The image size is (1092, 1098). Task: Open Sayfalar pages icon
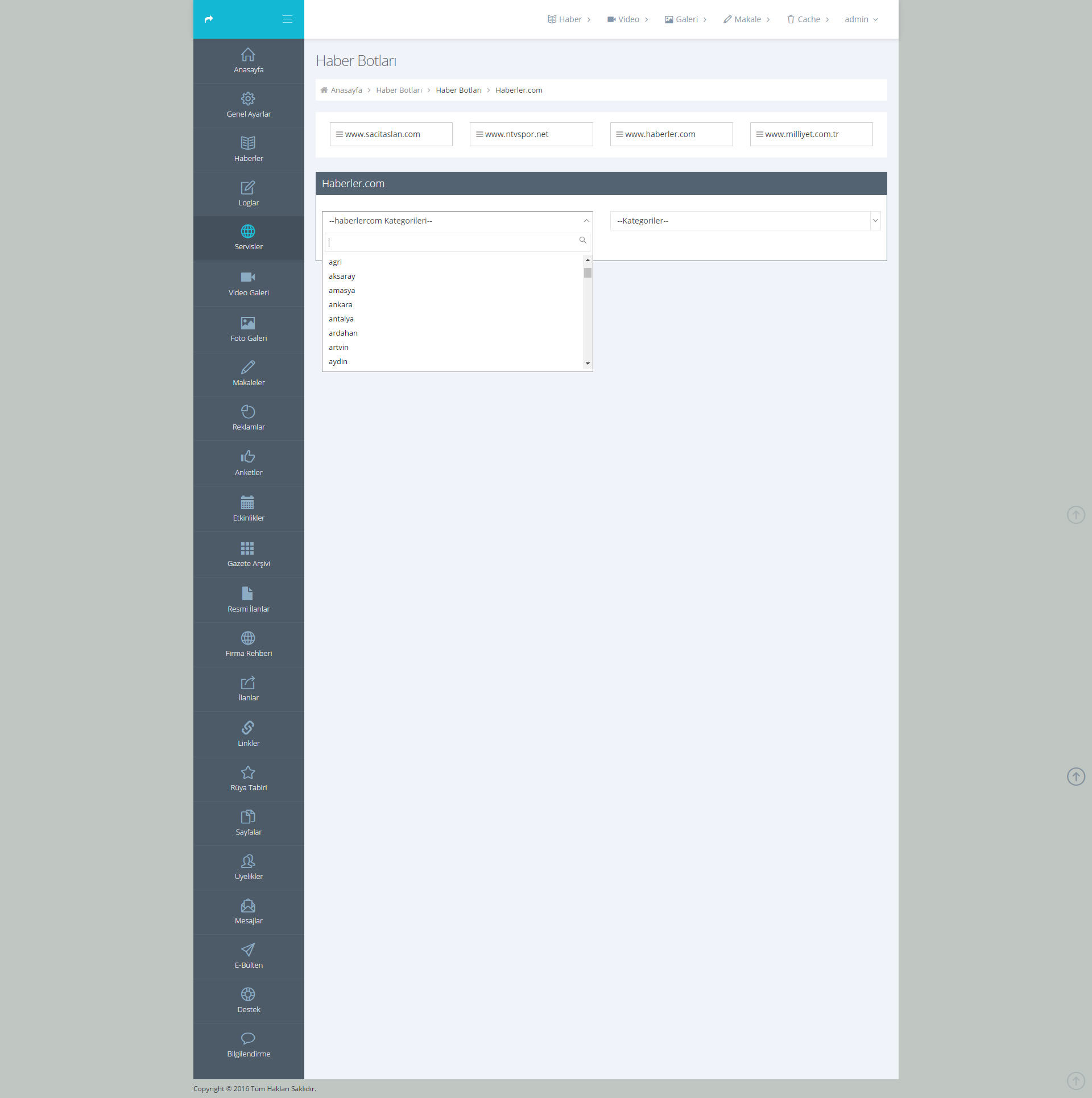(x=248, y=817)
